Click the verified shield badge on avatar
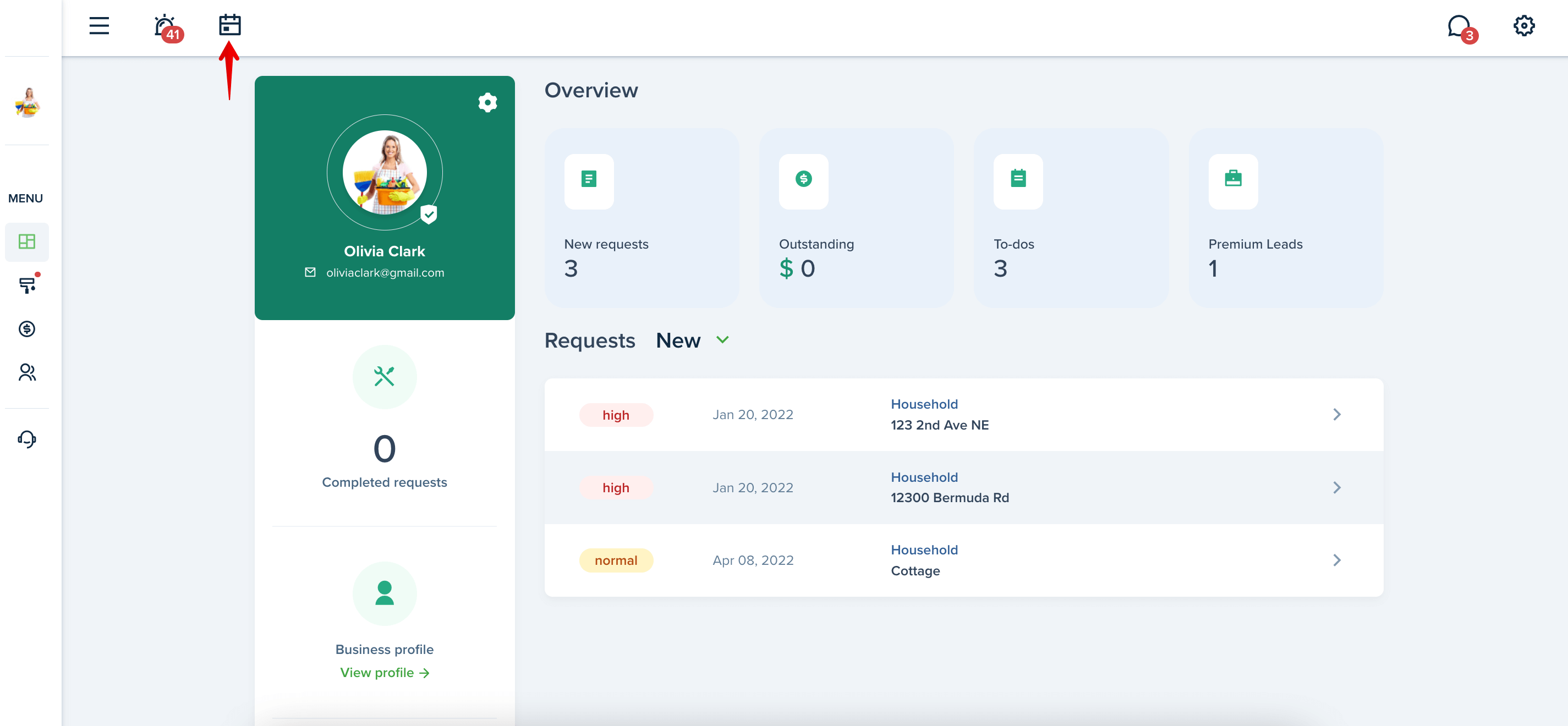The width and height of the screenshot is (1568, 726). [x=429, y=214]
